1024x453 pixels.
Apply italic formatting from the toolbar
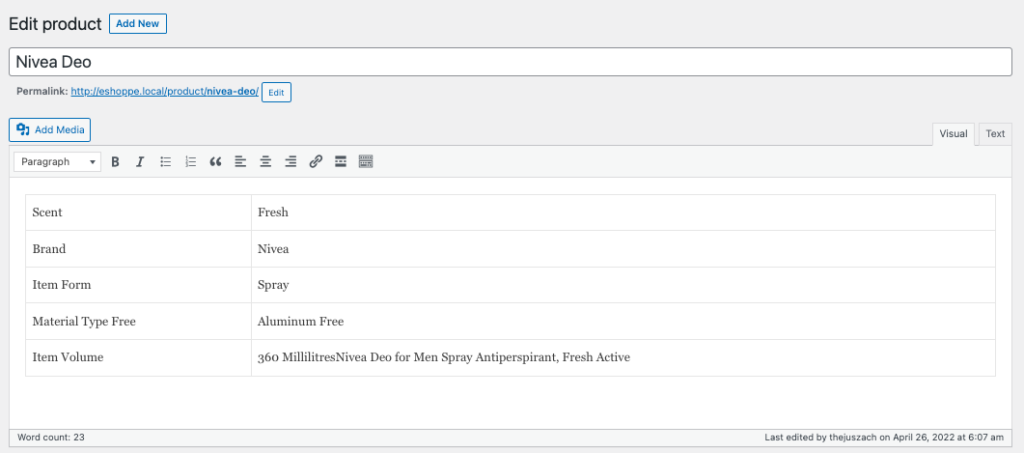(140, 161)
